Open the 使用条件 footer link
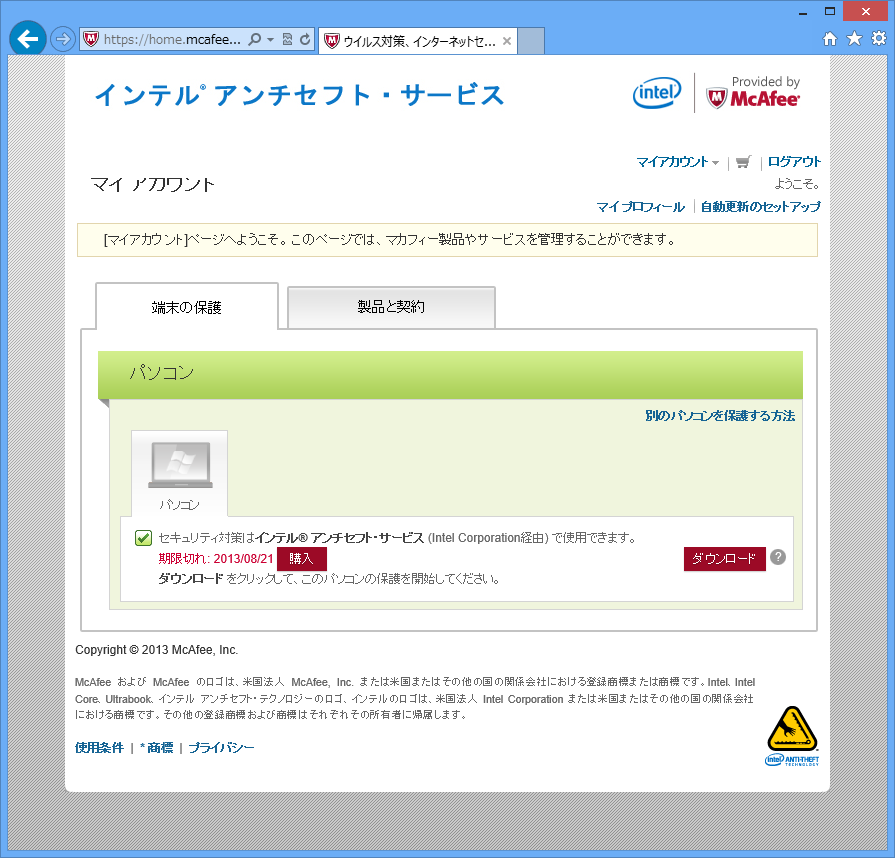Screen dimensions: 895x858 tap(99, 747)
